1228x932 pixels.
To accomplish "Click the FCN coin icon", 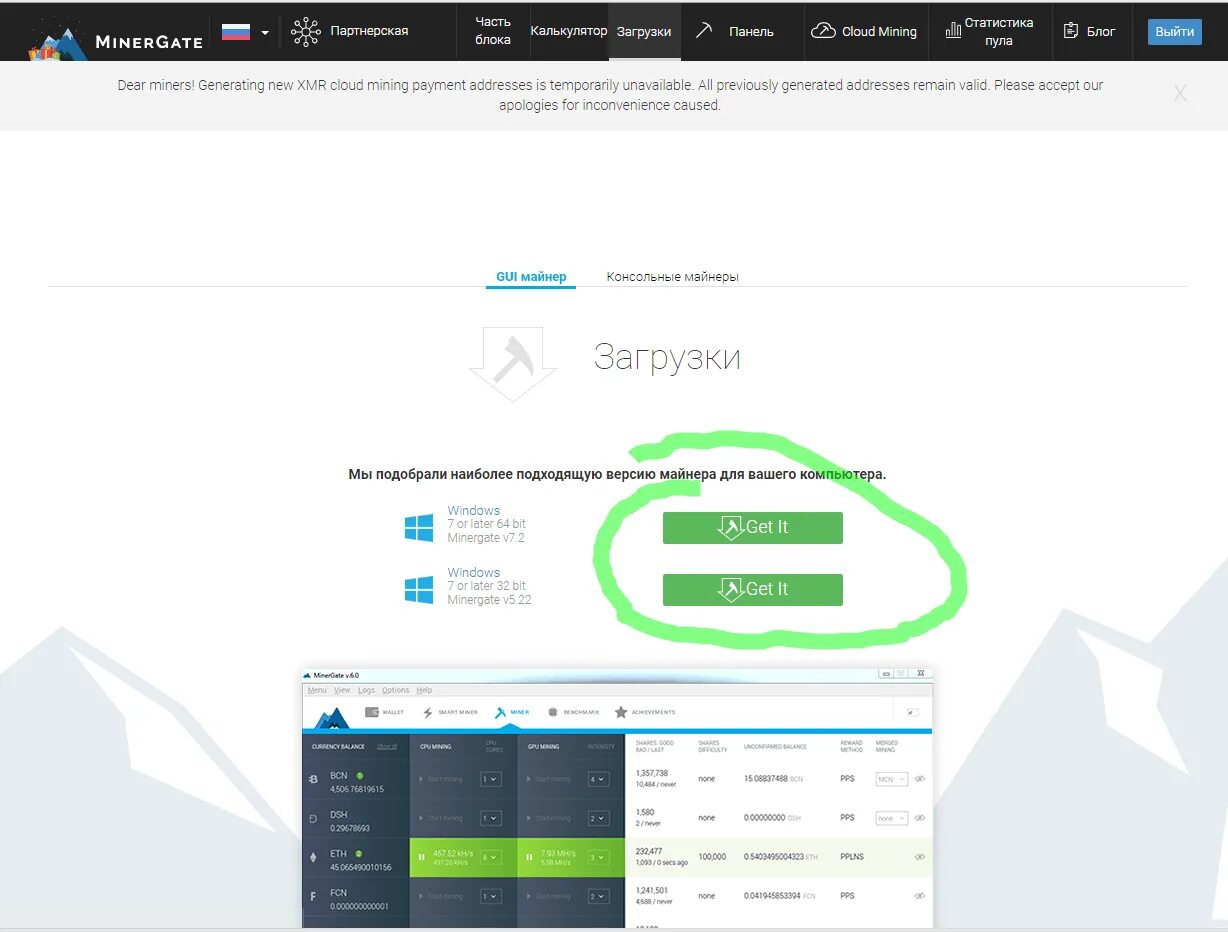I will tap(313, 896).
